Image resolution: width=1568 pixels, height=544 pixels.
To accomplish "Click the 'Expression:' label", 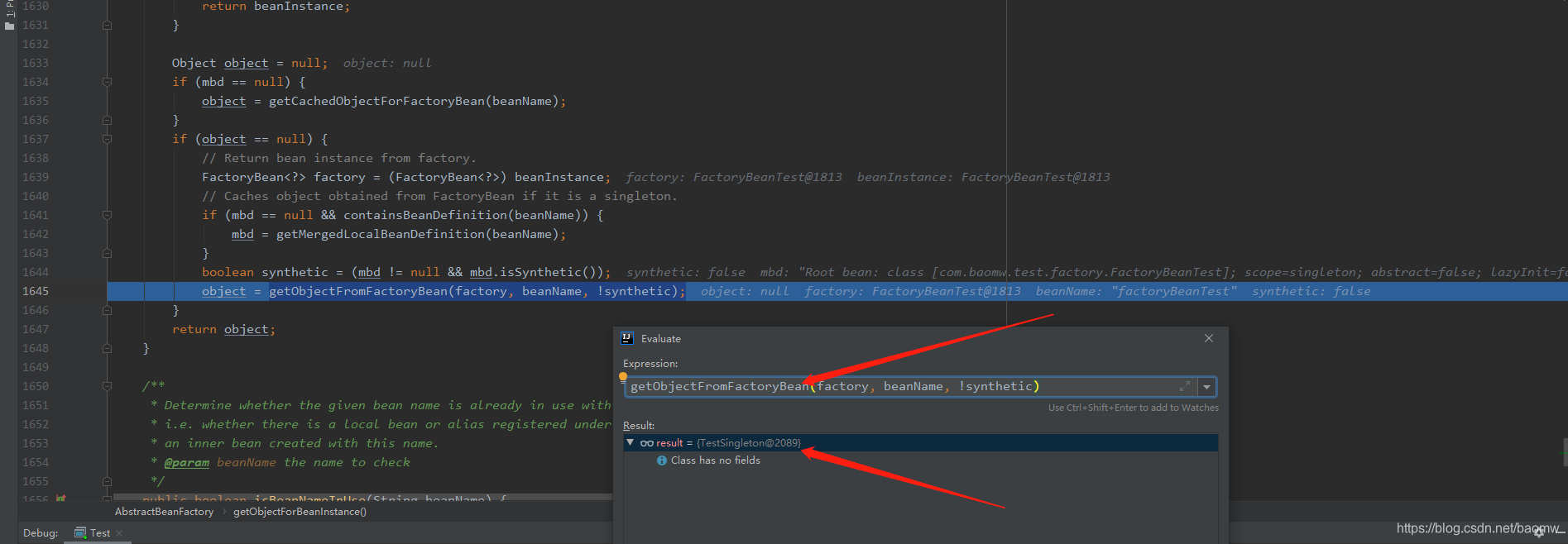I will 650,364.
